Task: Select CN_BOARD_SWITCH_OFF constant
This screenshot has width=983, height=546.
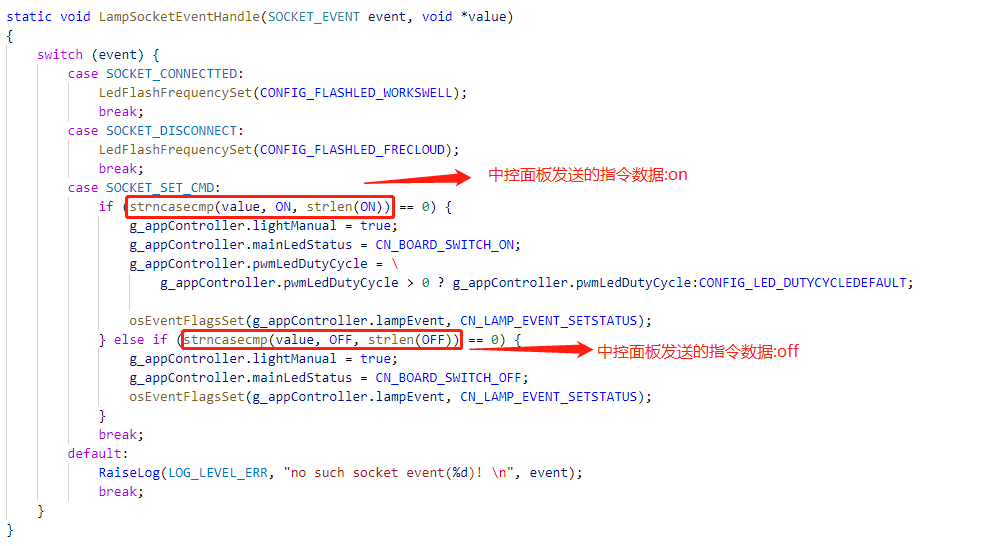Action: point(448,378)
